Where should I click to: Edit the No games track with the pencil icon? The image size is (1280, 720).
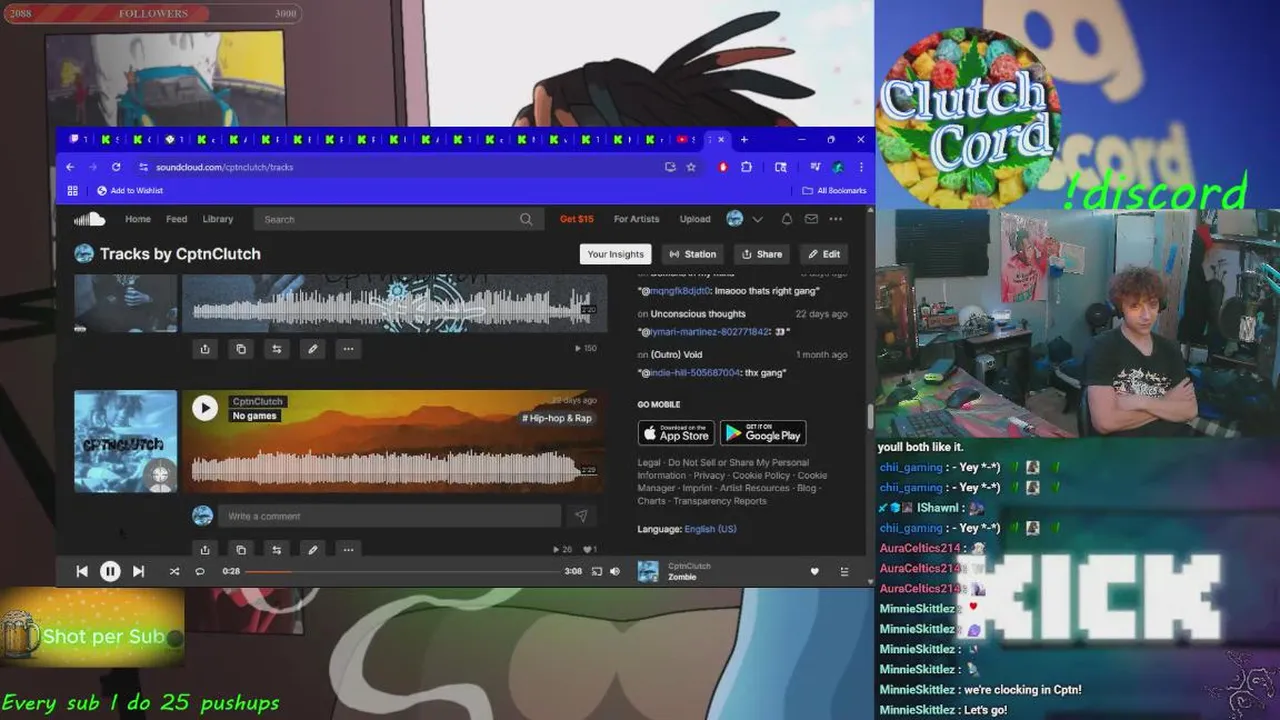(x=313, y=549)
